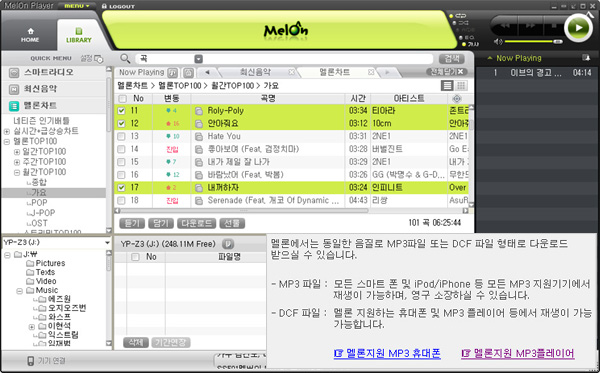Click the LOGOUT link
Screen dimensions: 600x373
click(x=119, y=7)
